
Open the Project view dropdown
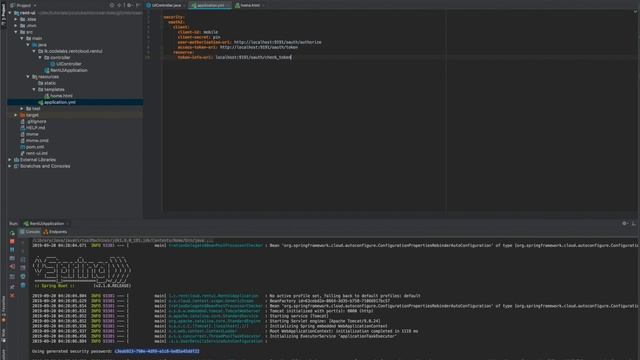[23, 5]
